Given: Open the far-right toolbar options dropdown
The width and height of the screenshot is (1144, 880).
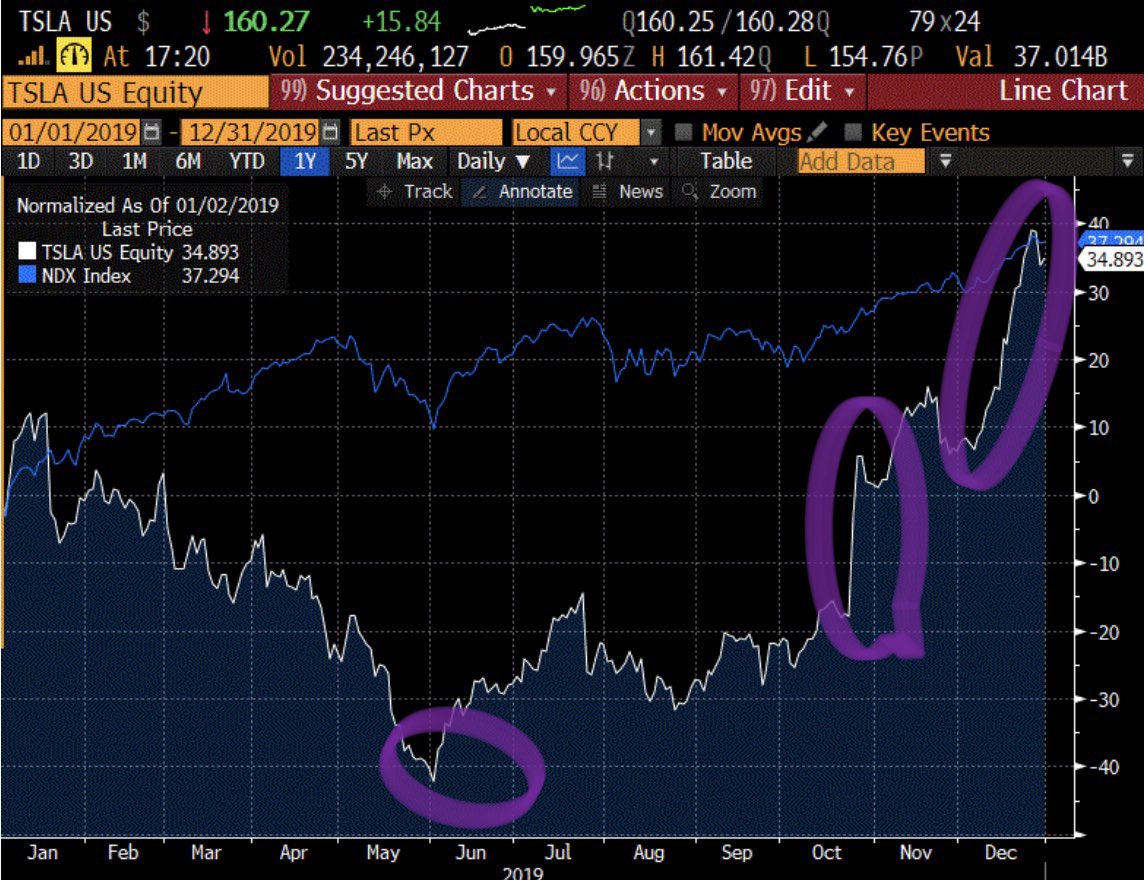Looking at the screenshot, I should pyautogui.click(x=1126, y=161).
